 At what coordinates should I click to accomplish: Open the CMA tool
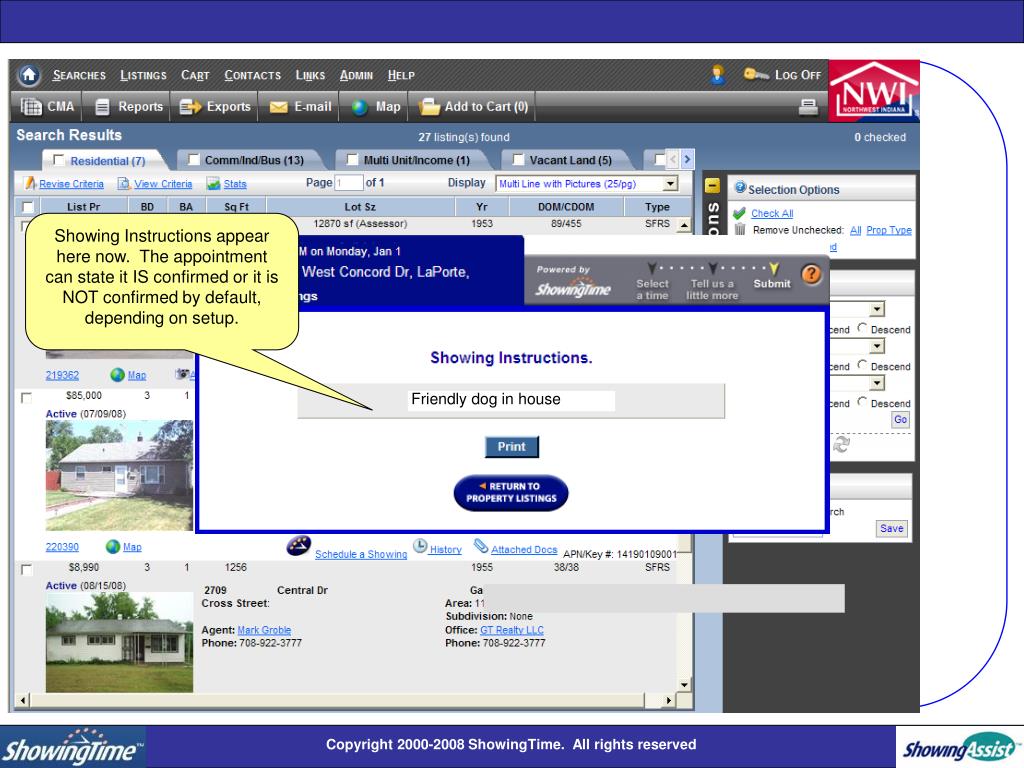(x=47, y=106)
